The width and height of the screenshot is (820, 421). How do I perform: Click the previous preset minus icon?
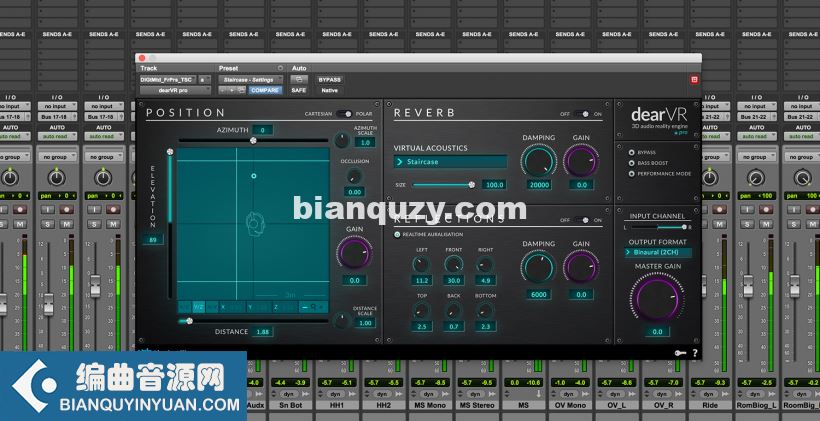click(x=223, y=90)
